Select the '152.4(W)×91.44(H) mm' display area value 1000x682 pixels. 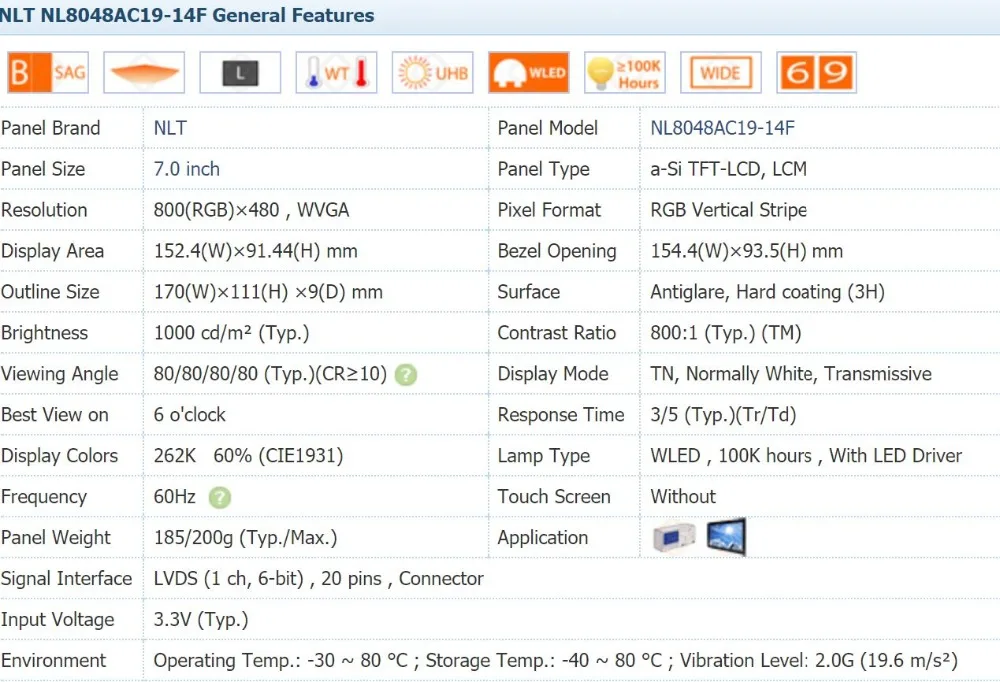click(x=255, y=251)
